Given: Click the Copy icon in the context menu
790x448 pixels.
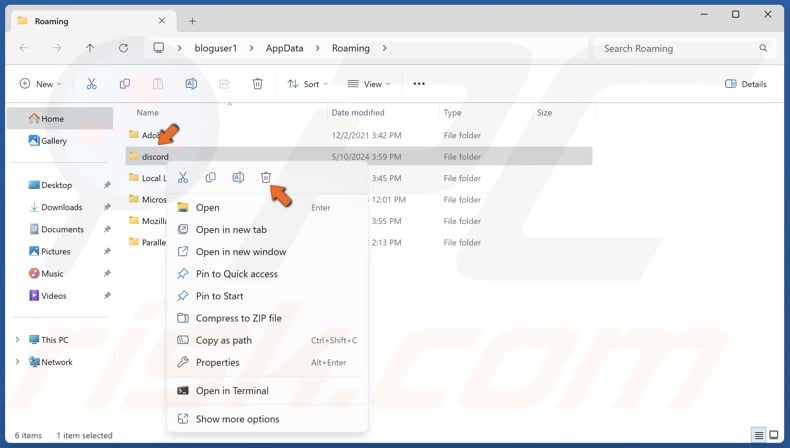Looking at the screenshot, I should [211, 177].
